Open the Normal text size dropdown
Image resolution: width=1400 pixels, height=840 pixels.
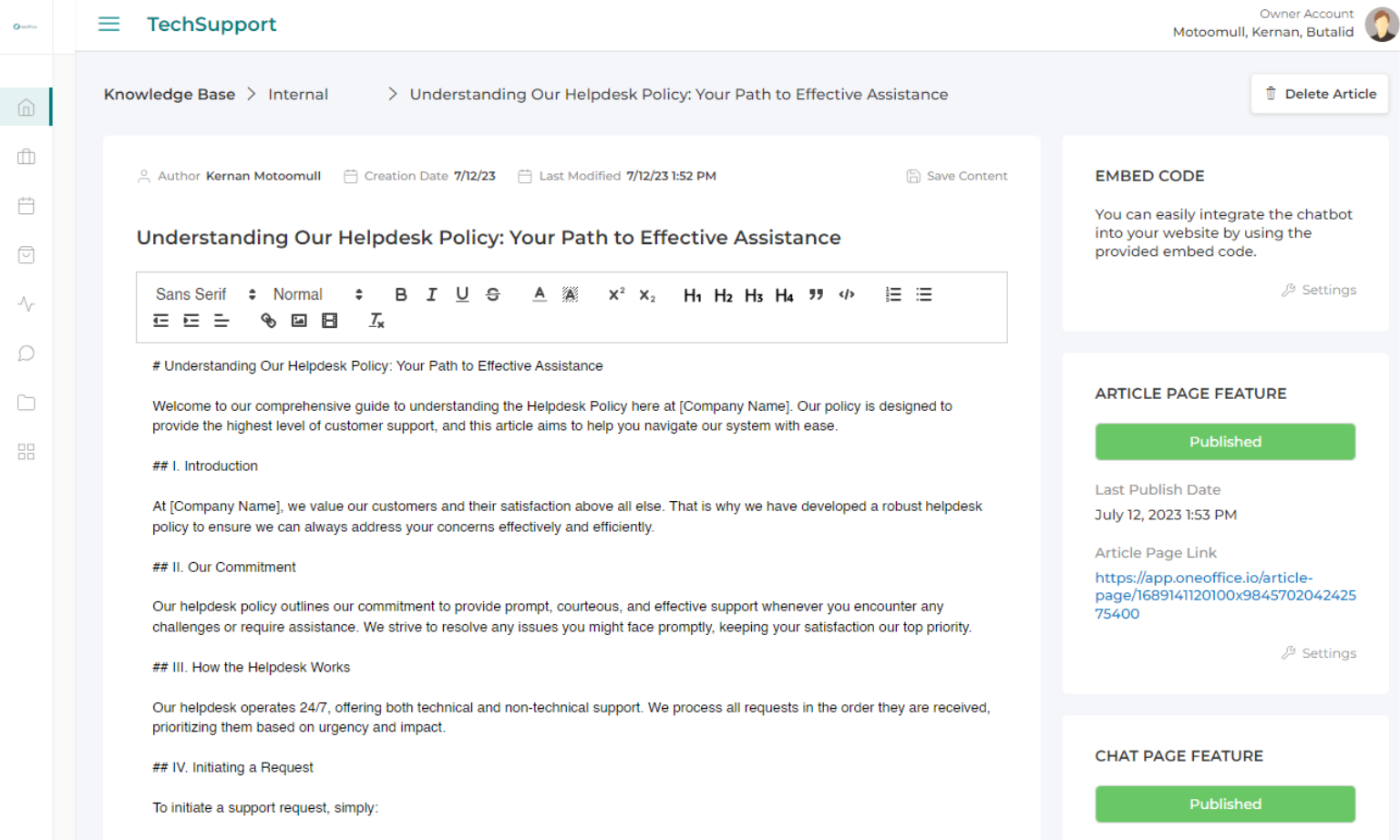point(317,294)
